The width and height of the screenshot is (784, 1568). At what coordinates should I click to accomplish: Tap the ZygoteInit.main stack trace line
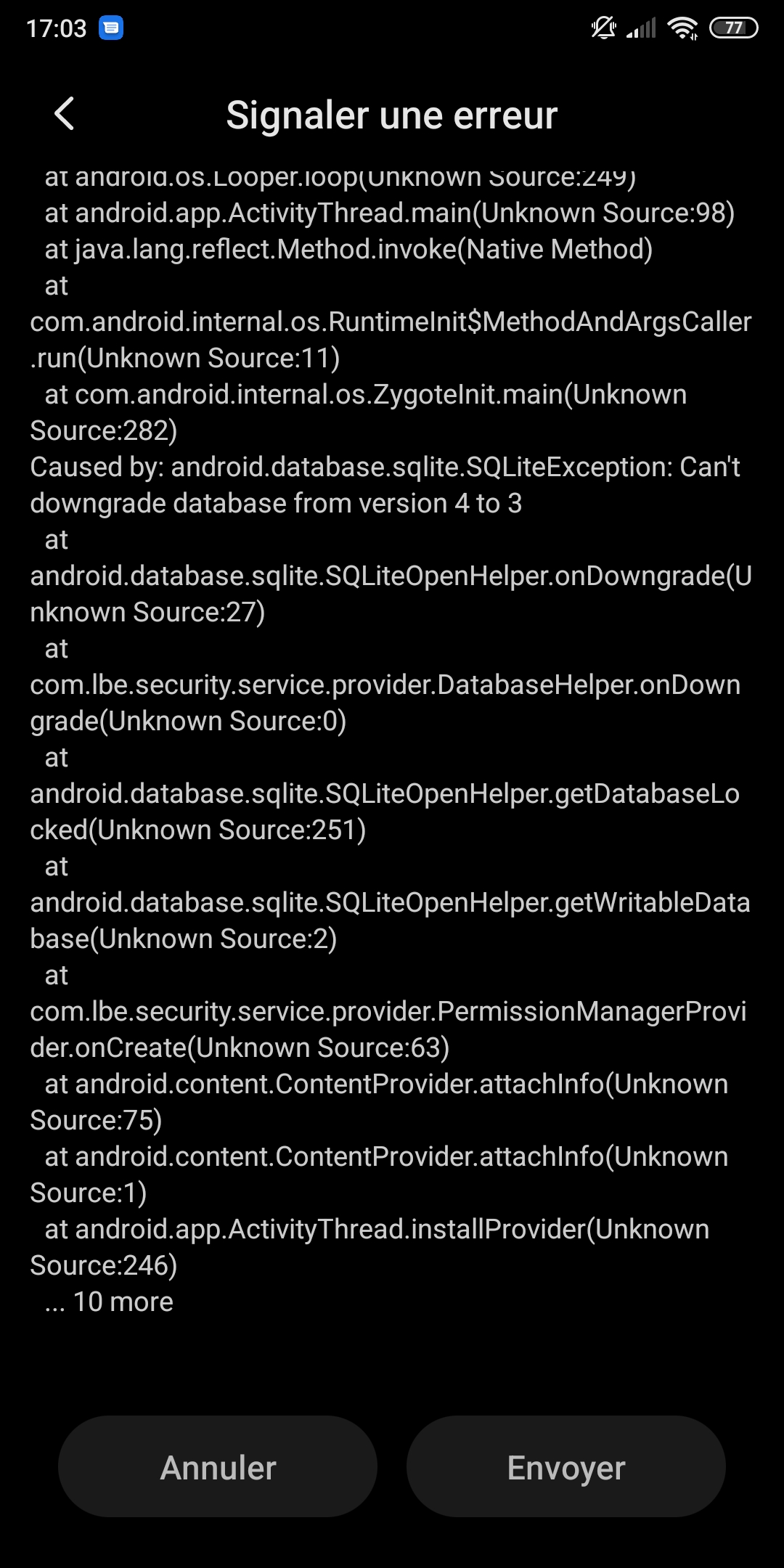pos(359,412)
